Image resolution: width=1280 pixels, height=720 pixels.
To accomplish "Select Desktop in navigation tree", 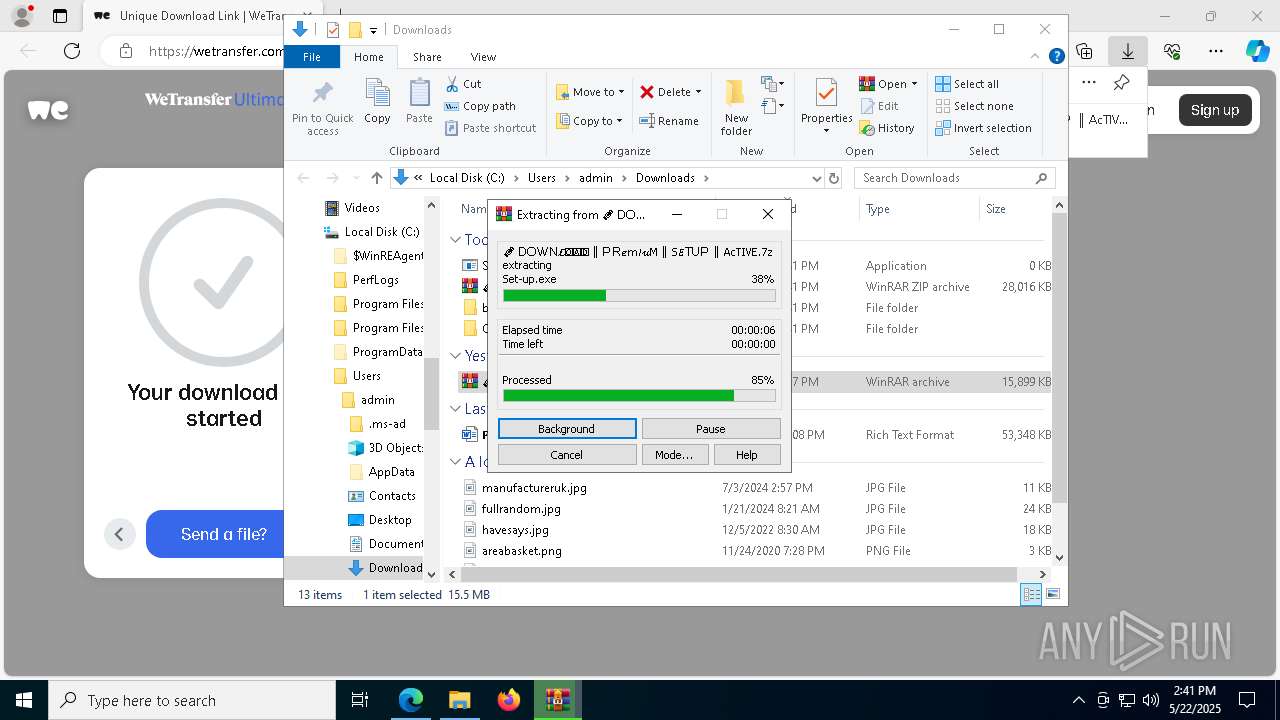I will click(380, 520).
